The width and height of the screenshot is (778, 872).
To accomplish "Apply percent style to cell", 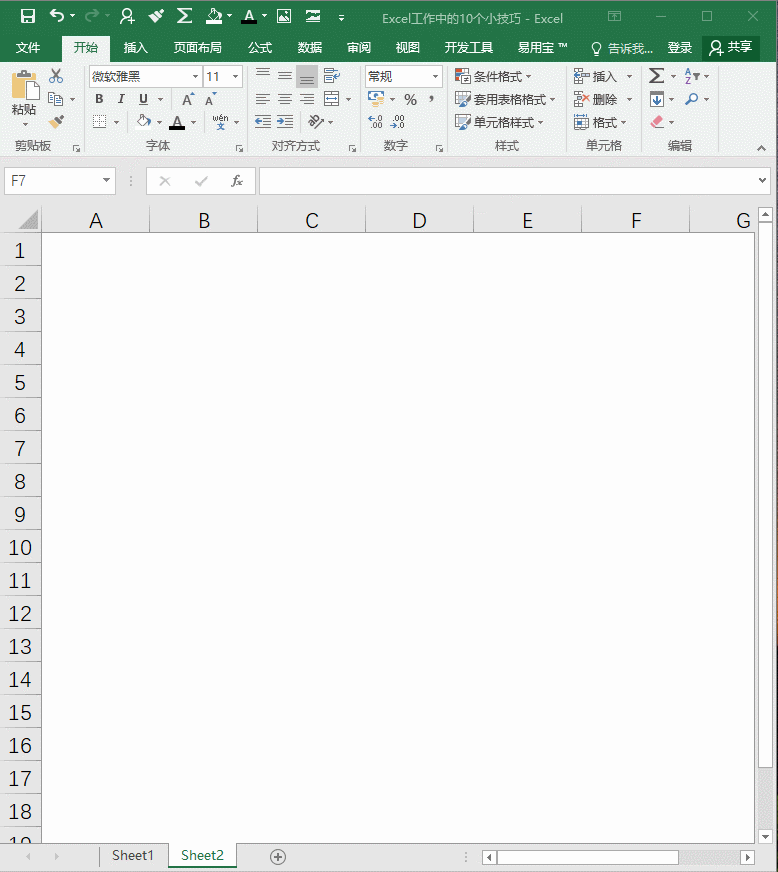I will tap(410, 100).
